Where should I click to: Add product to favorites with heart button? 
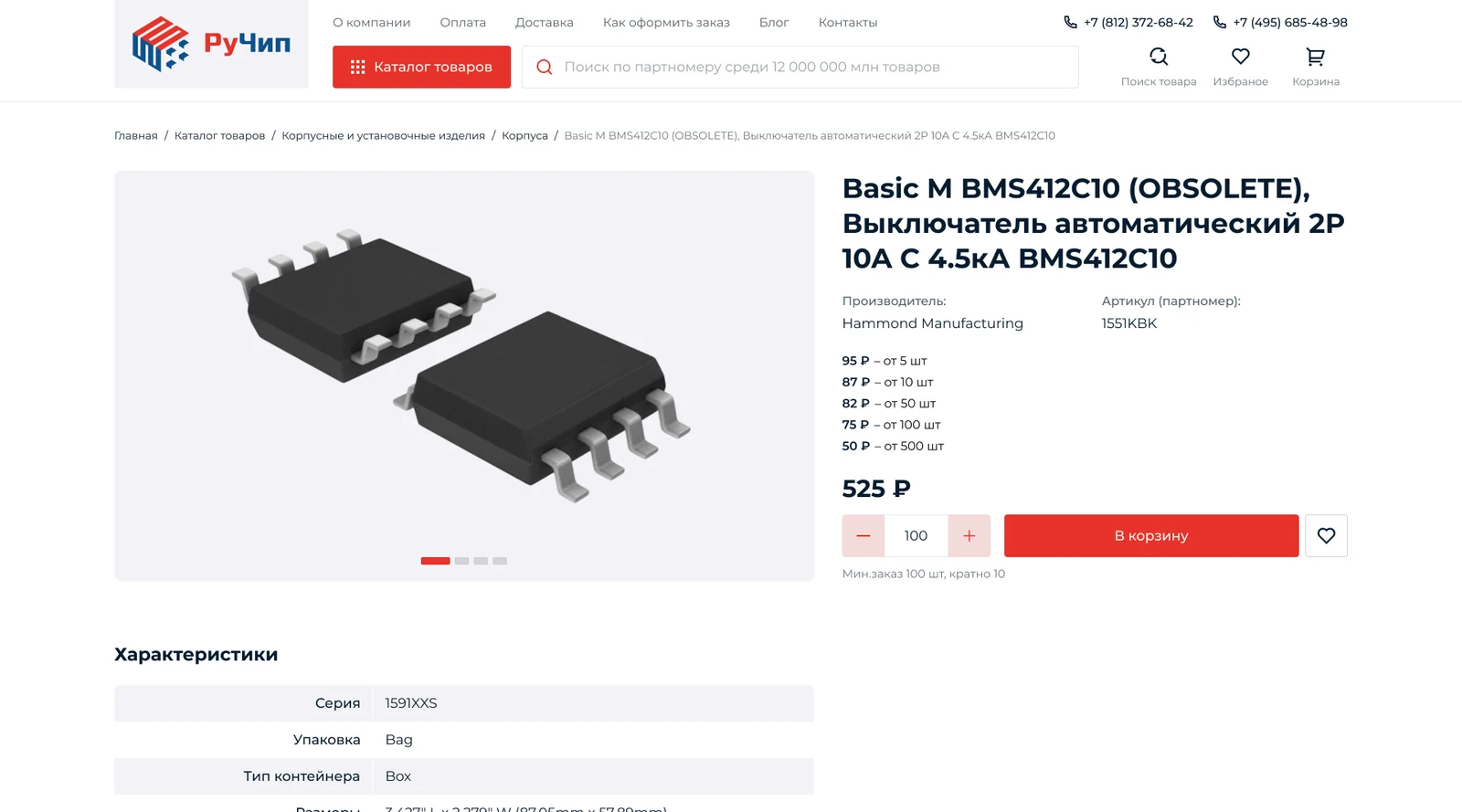pos(1326,535)
